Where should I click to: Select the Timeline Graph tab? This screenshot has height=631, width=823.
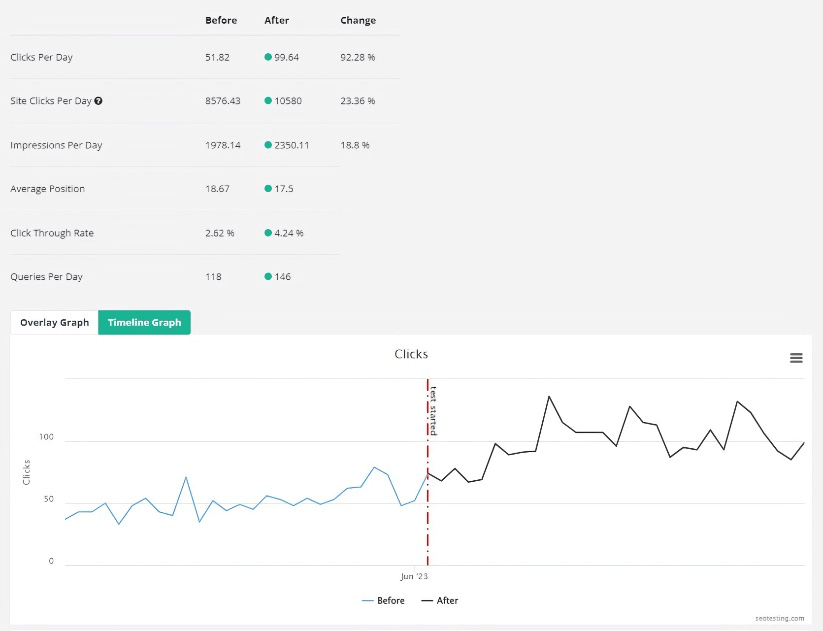(144, 323)
